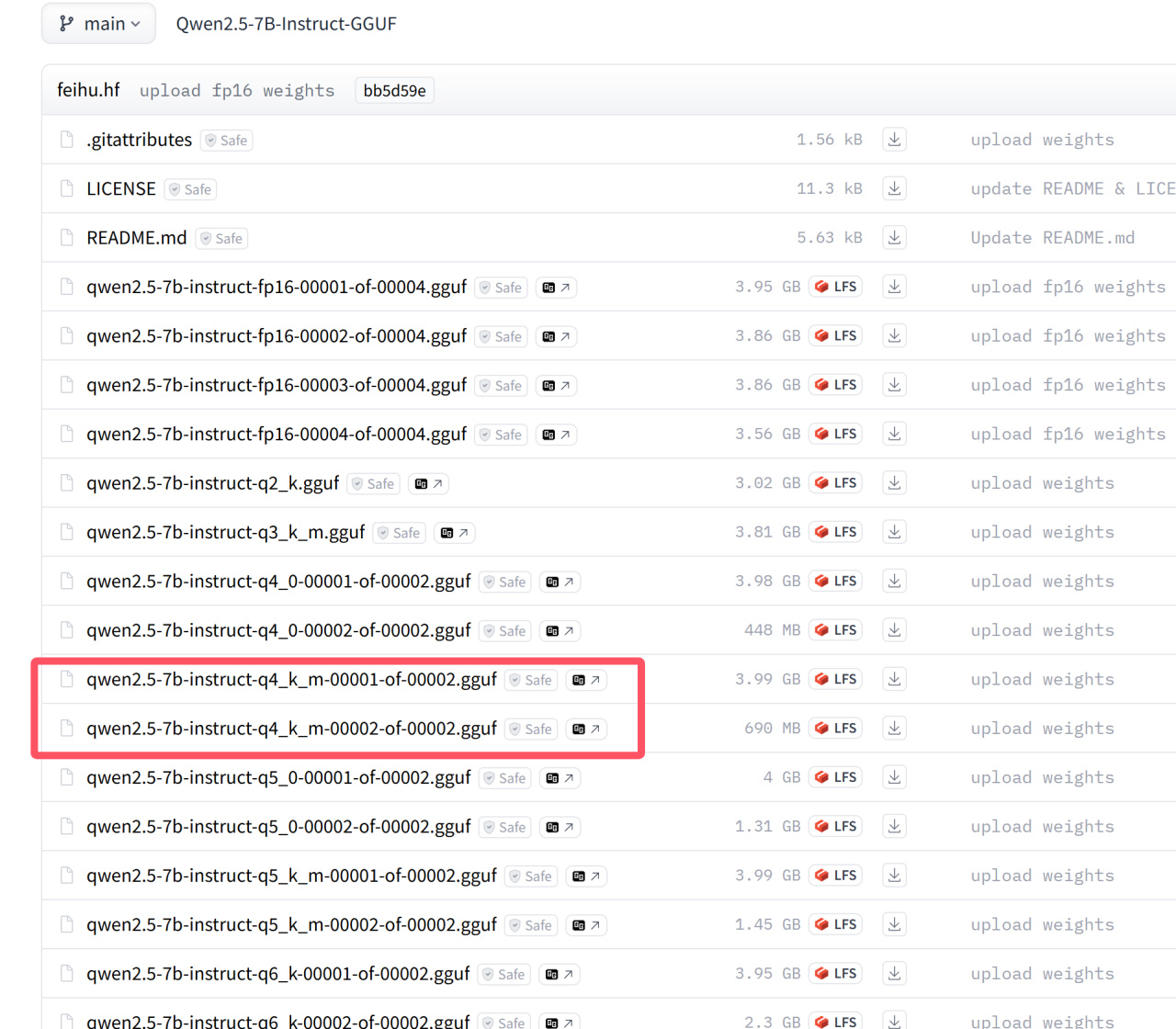Click the Safe badge beside LICENSE
The width and height of the screenshot is (1176, 1029).
190,189
